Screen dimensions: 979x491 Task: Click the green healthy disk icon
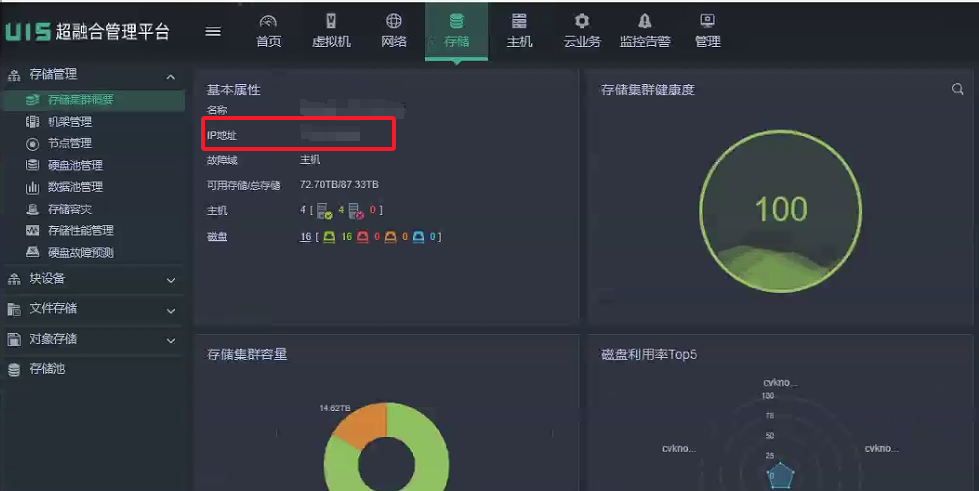(329, 237)
